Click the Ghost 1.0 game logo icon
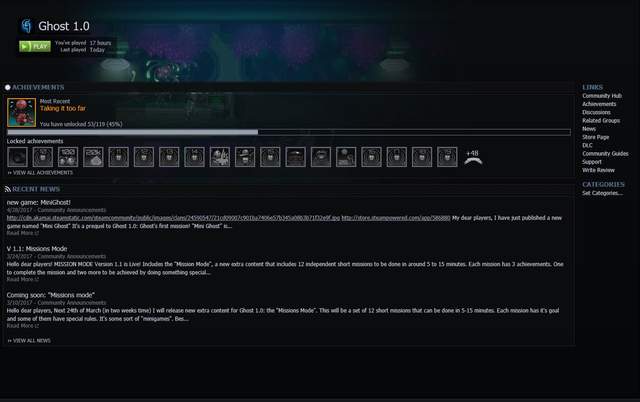This screenshot has width=640, height=402. (27, 26)
